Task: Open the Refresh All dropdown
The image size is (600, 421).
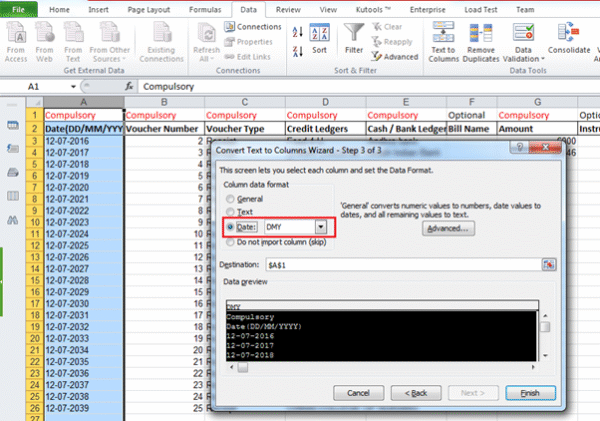Action: click(x=207, y=54)
